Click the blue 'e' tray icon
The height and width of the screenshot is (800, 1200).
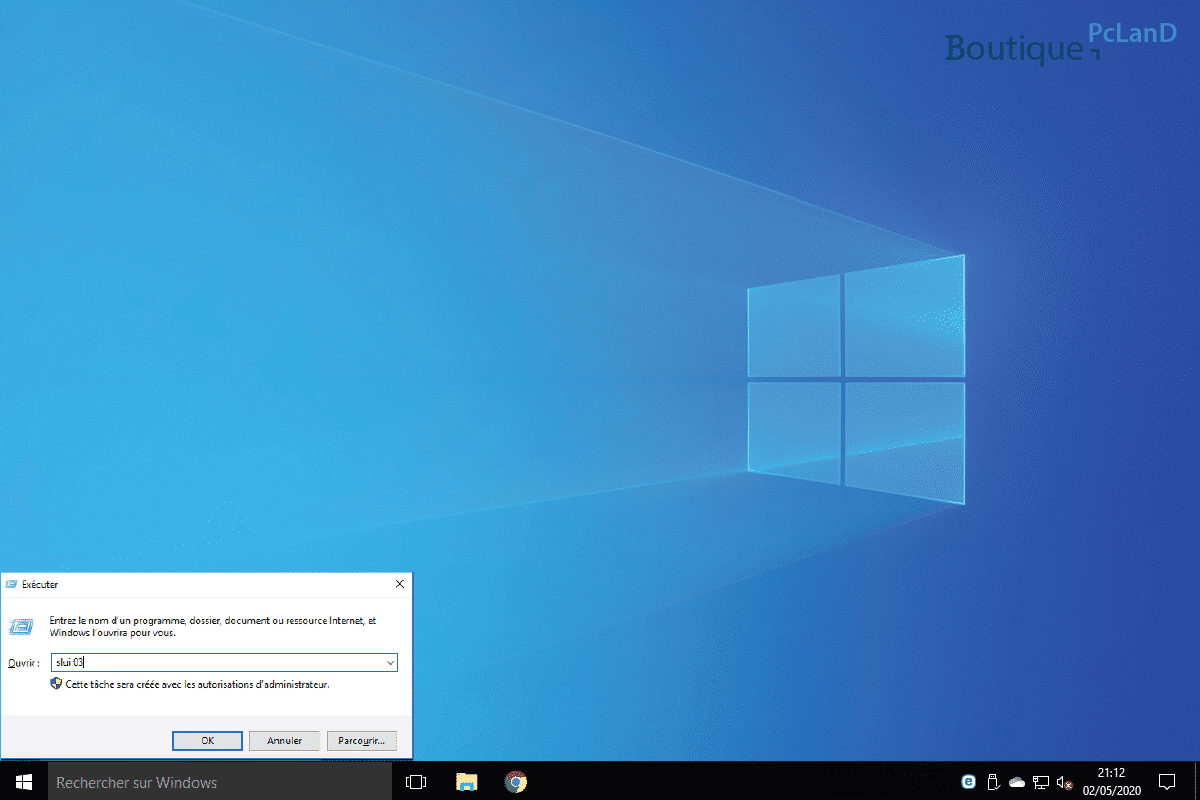(968, 782)
